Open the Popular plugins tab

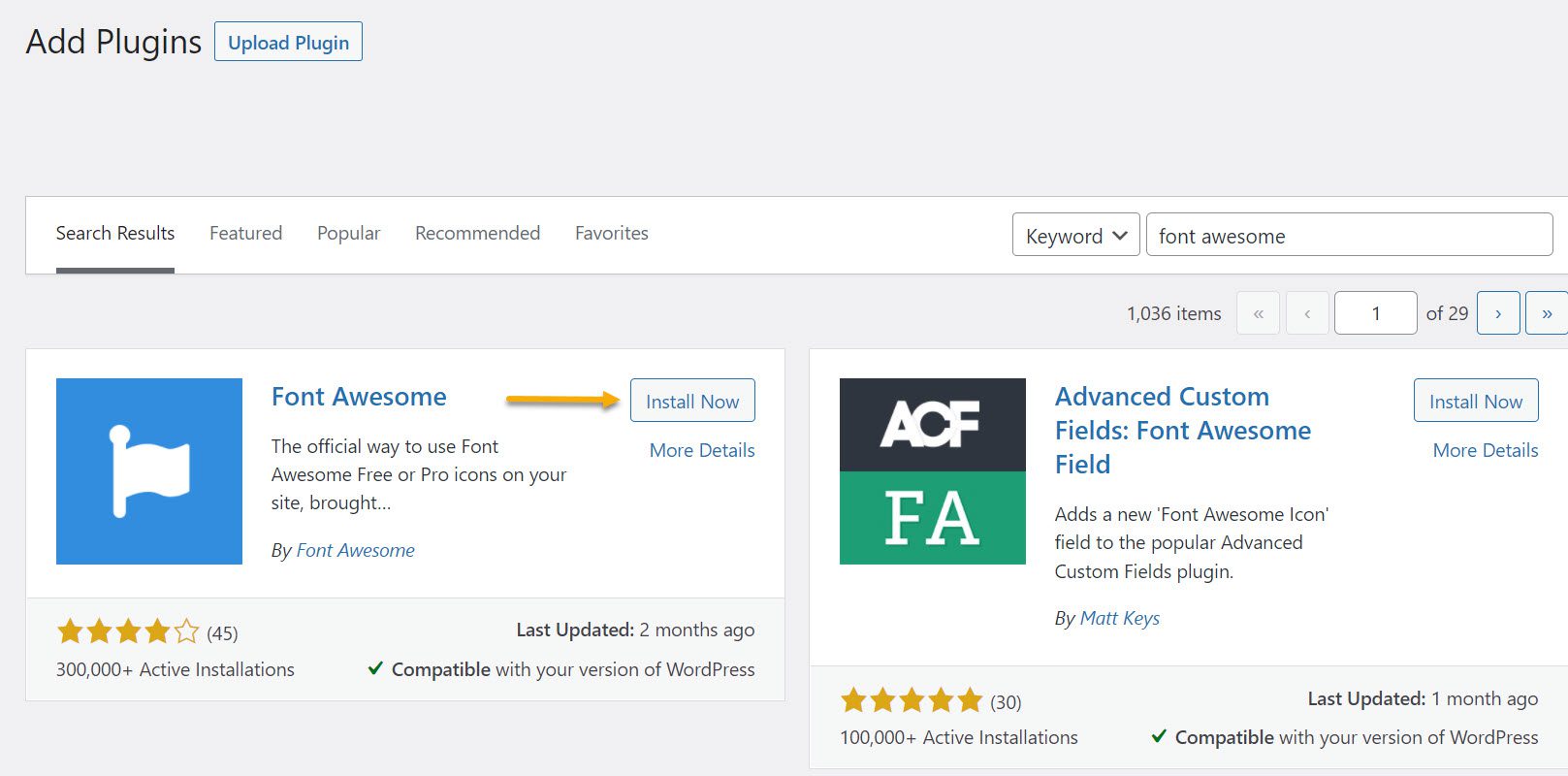pos(348,233)
